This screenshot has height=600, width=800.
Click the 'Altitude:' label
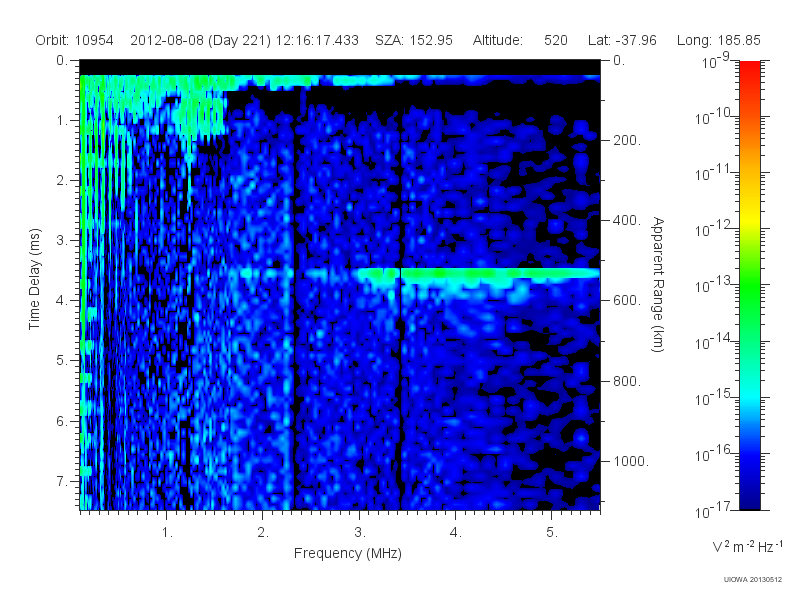498,40
